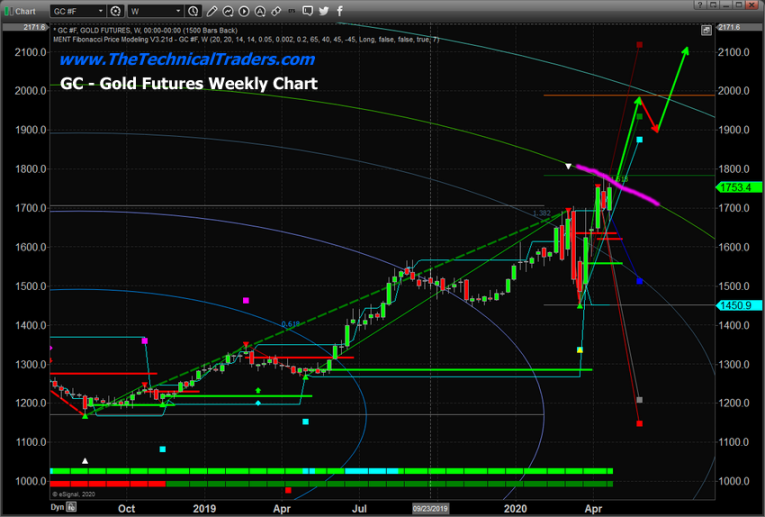Viewport: 765px width, 517px height.
Task: Click the chart detach icon near 2171.6
Action: (x=706, y=30)
